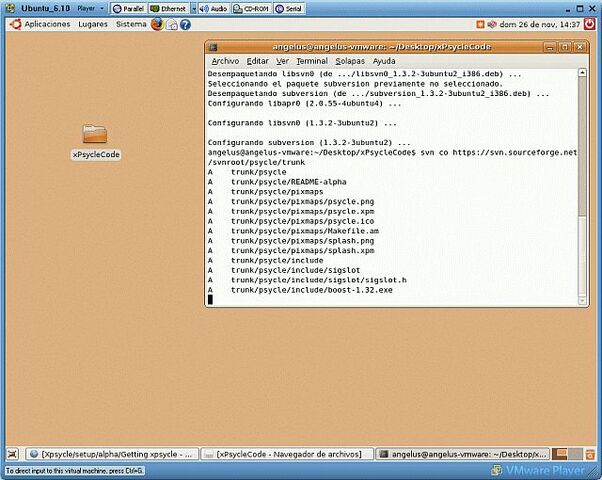The image size is (602, 480).
Task: Toggle the Parallel device in VMware toolbar
Action: pyautogui.click(x=129, y=8)
